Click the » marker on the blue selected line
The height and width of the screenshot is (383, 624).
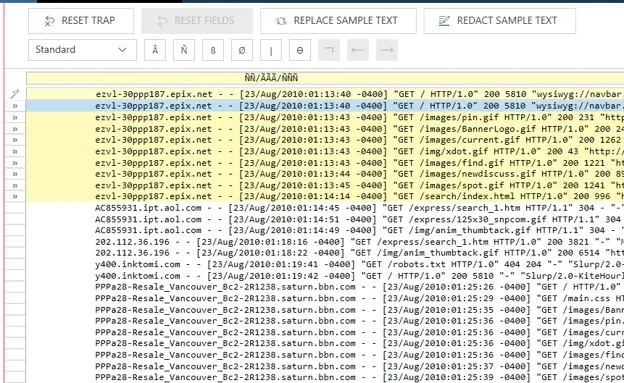[15, 106]
